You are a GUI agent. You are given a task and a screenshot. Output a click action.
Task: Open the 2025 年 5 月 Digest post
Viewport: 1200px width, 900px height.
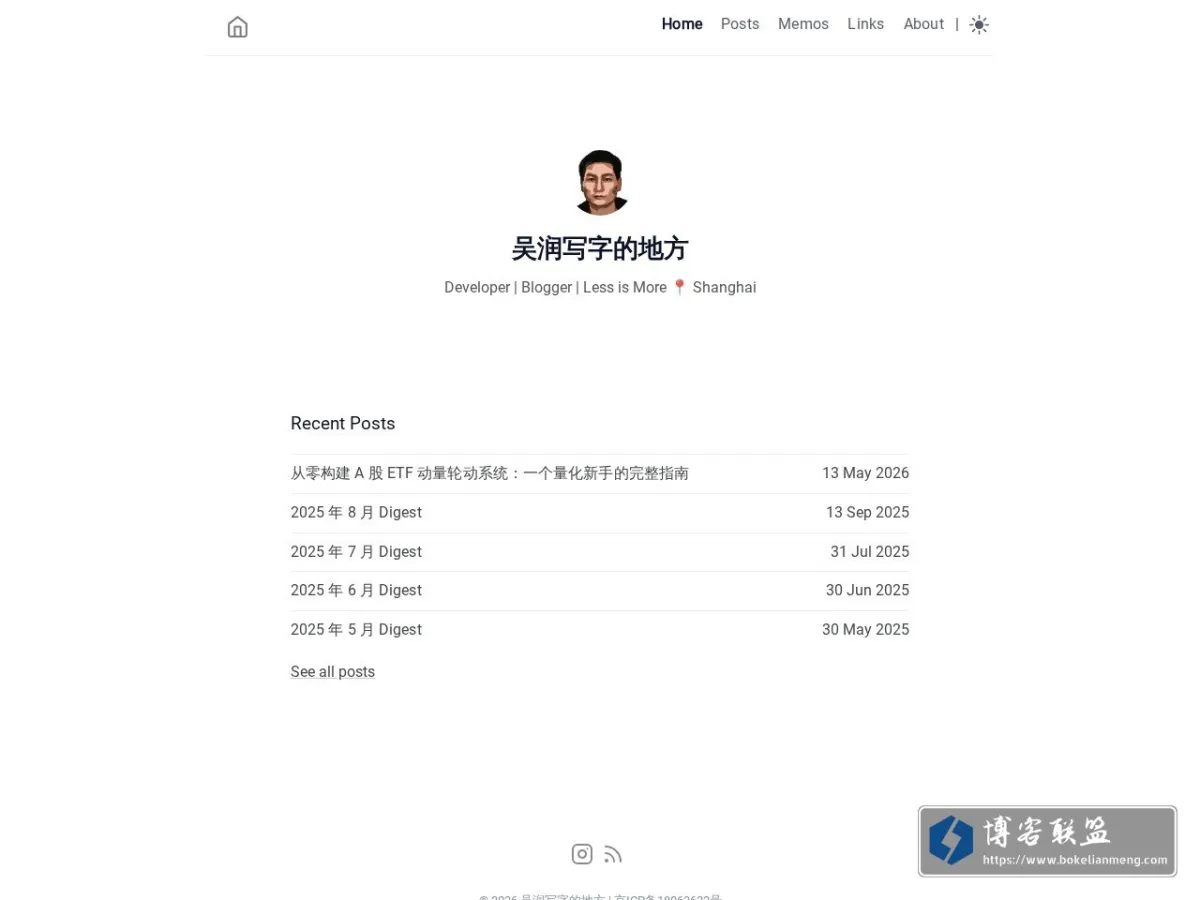point(356,629)
